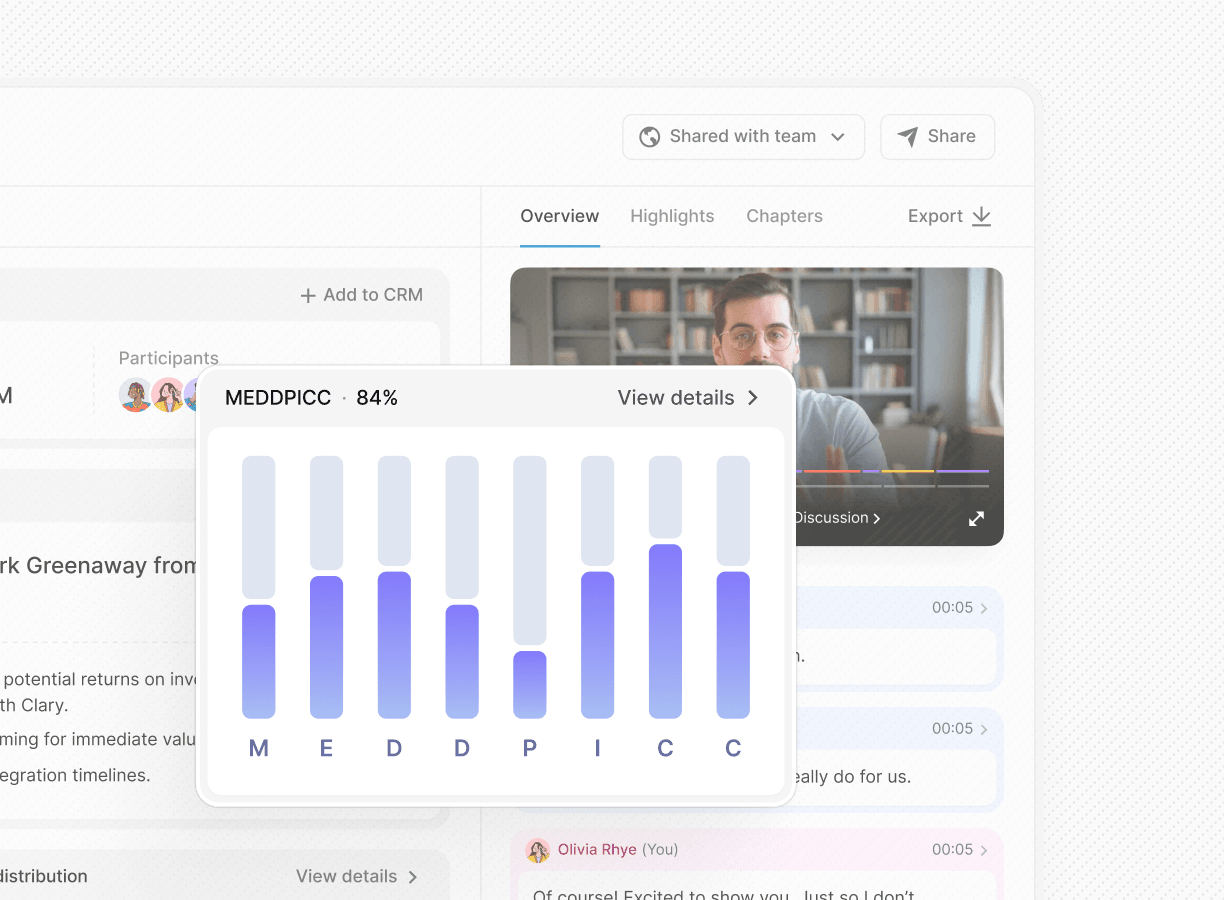
Task: Click the 00:05 timestamp on Olivia Rhye's message
Action: tap(952, 850)
